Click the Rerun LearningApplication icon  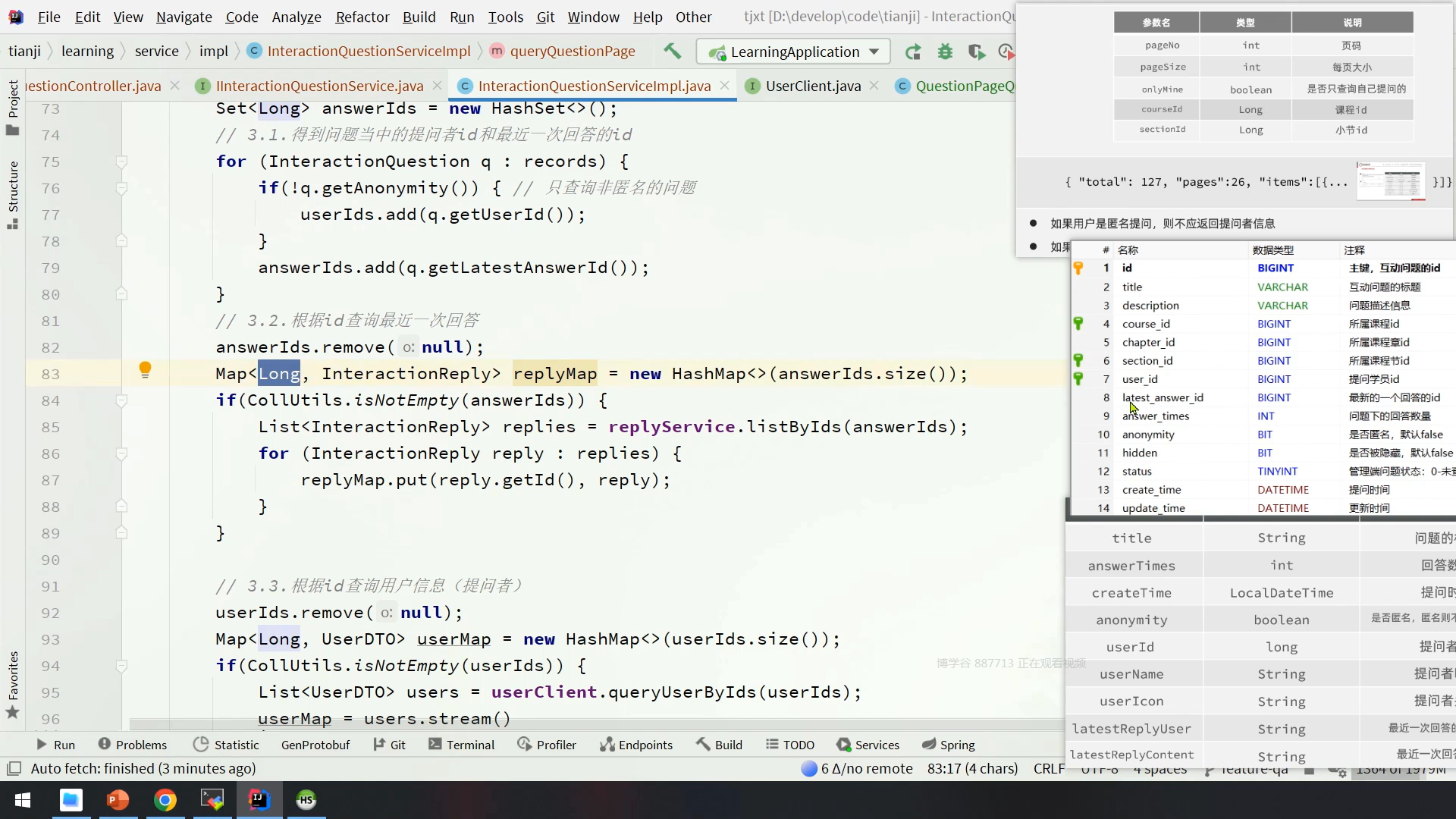coord(913,52)
